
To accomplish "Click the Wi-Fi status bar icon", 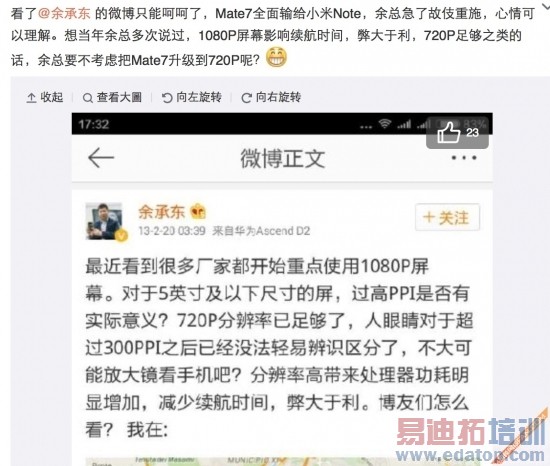I will pyautogui.click(x=385, y=124).
